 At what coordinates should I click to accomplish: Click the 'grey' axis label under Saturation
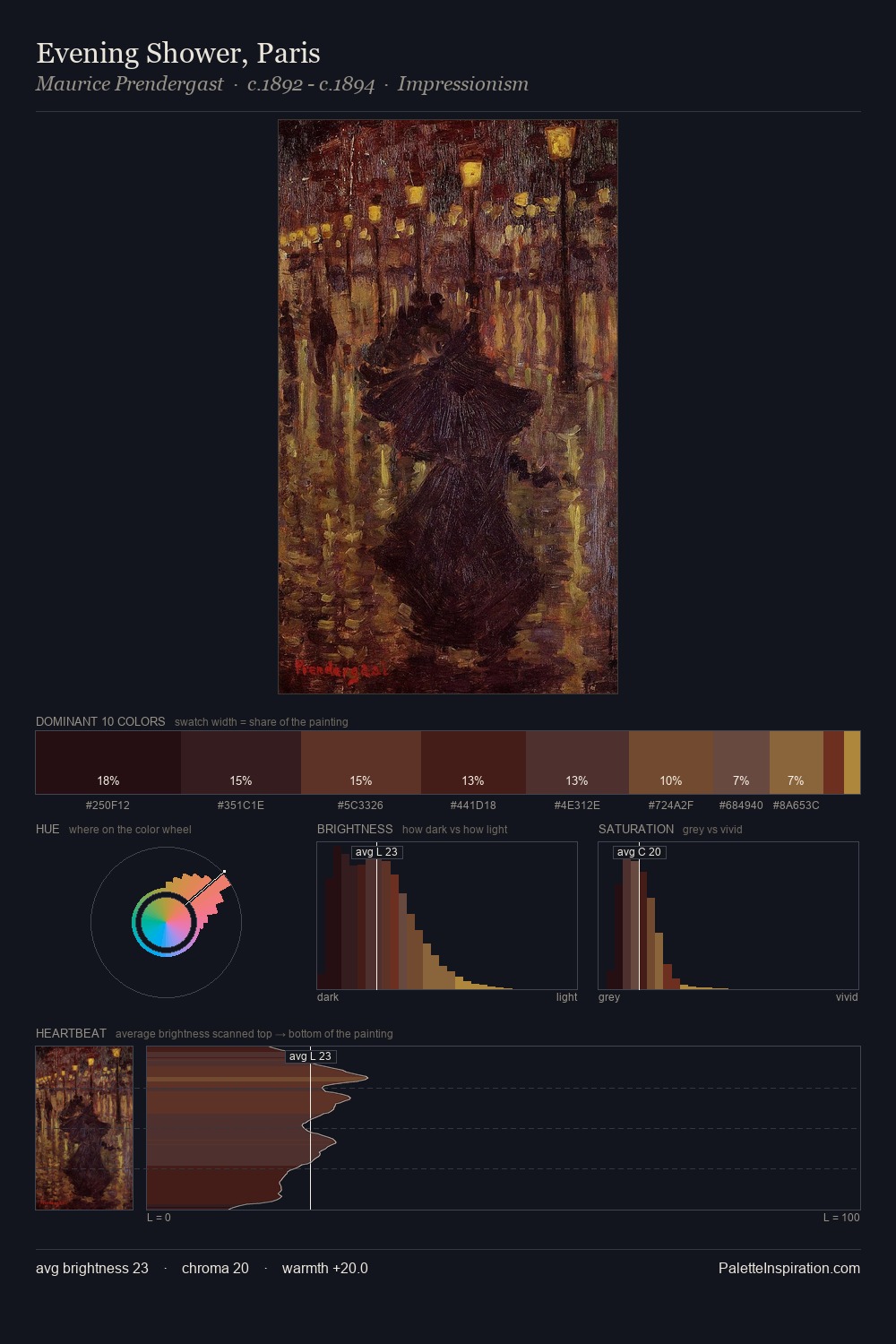[x=609, y=996]
